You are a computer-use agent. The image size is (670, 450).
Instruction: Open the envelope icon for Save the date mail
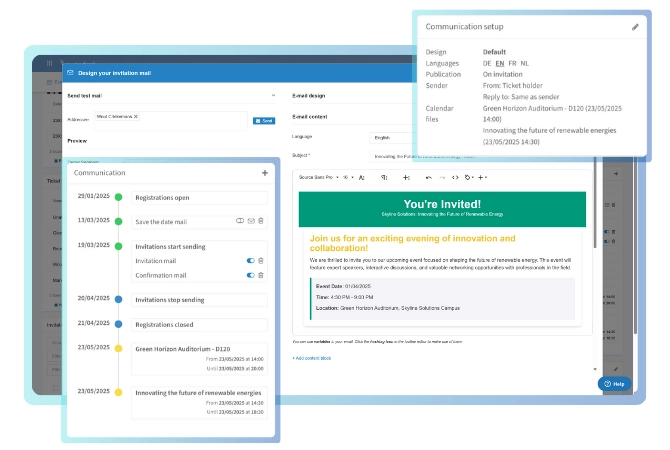click(251, 221)
